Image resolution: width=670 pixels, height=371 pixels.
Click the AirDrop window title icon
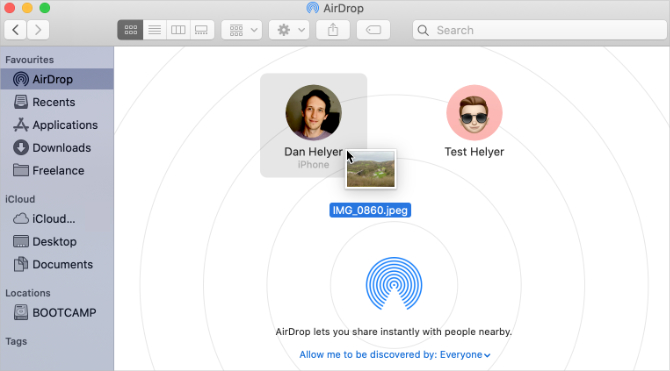[313, 8]
